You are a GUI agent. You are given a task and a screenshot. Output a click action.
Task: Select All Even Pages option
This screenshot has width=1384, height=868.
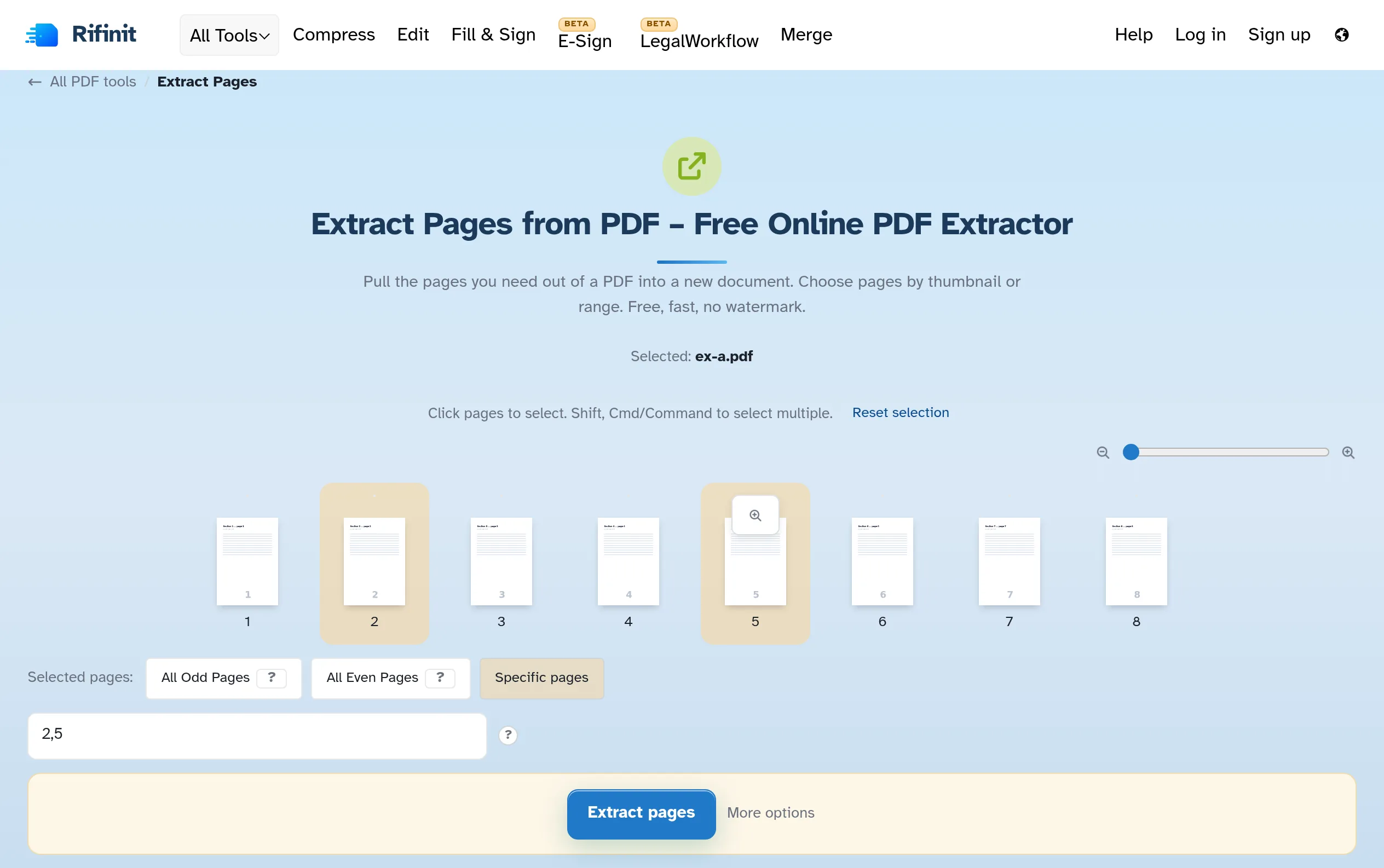(390, 678)
